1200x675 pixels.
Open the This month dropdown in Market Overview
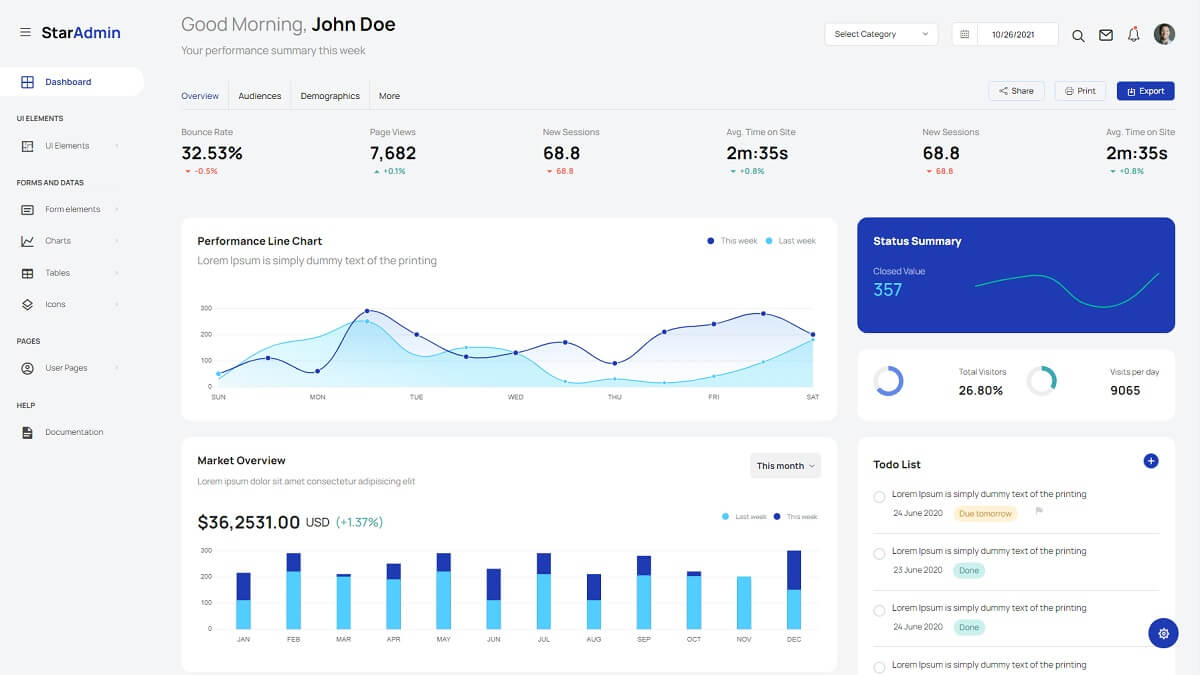point(785,465)
